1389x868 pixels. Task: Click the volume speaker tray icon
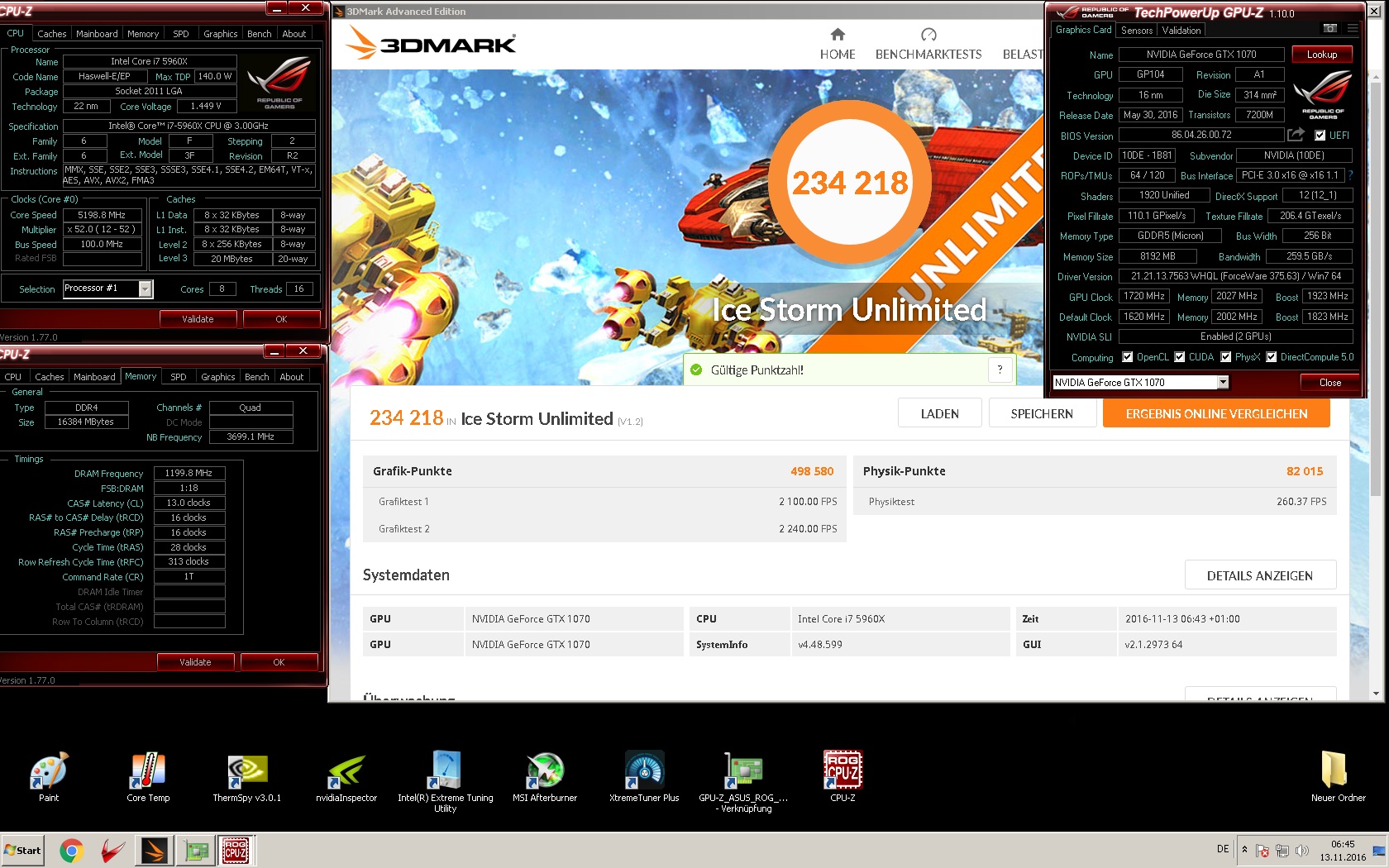(x=1302, y=850)
